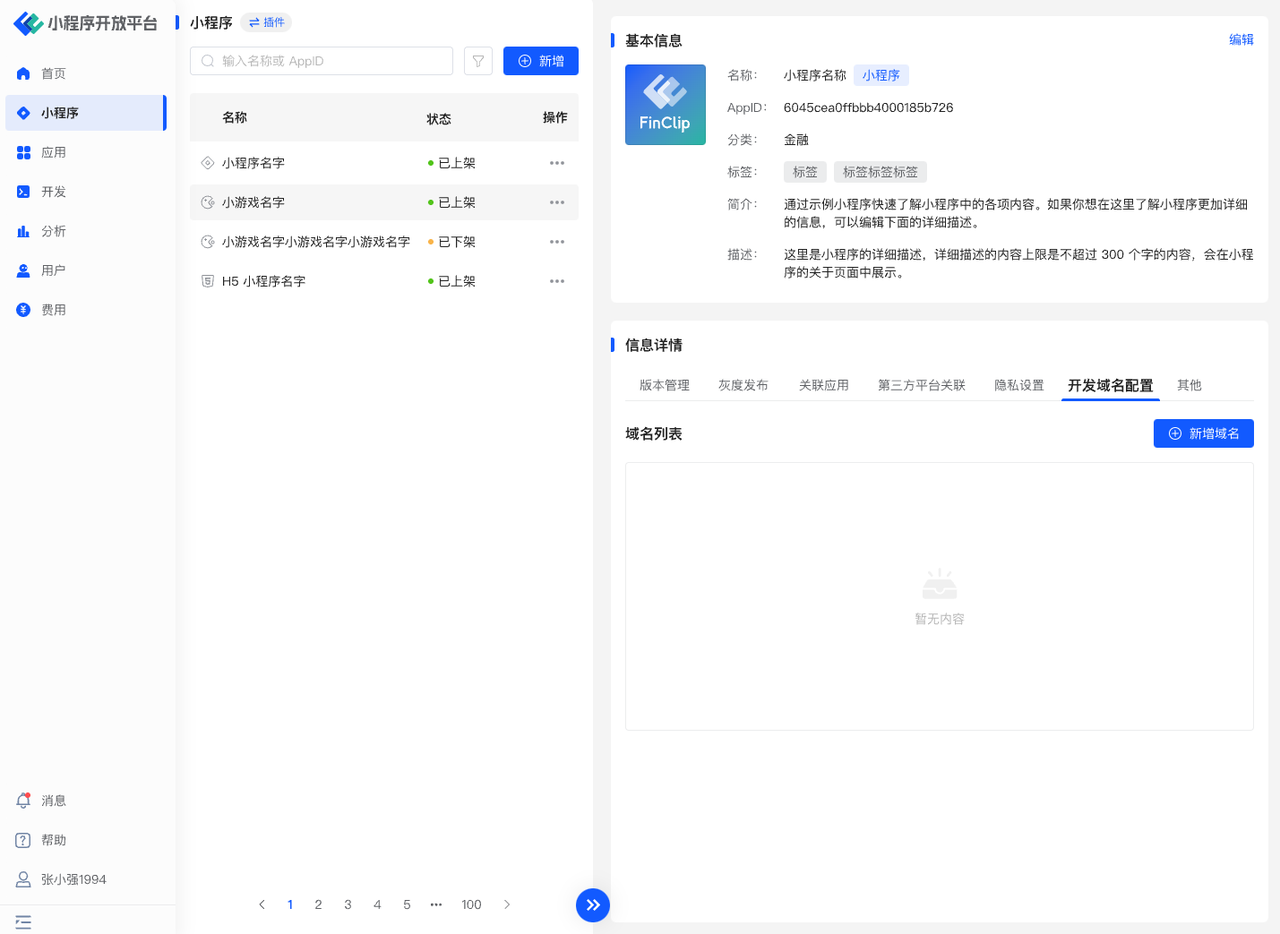Go to page 3 in pagination

[x=348, y=905]
